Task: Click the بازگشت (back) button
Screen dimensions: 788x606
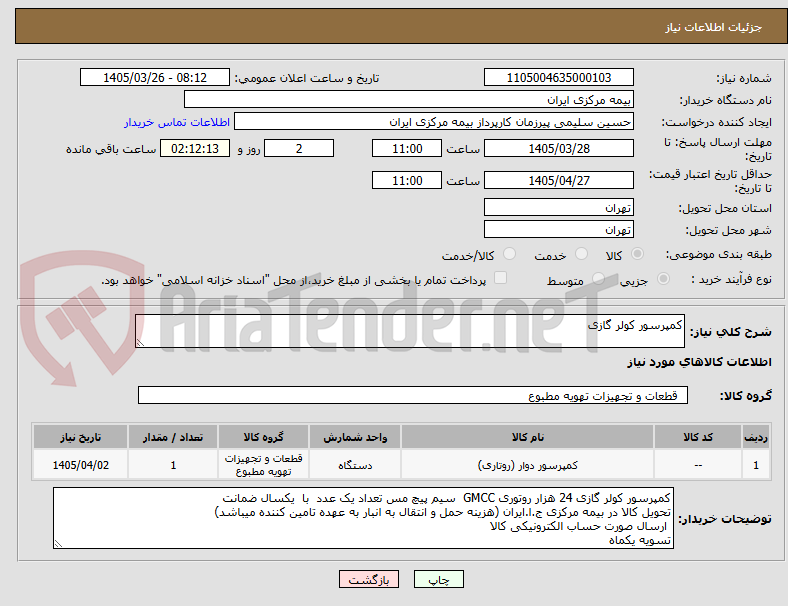Action: [369, 579]
